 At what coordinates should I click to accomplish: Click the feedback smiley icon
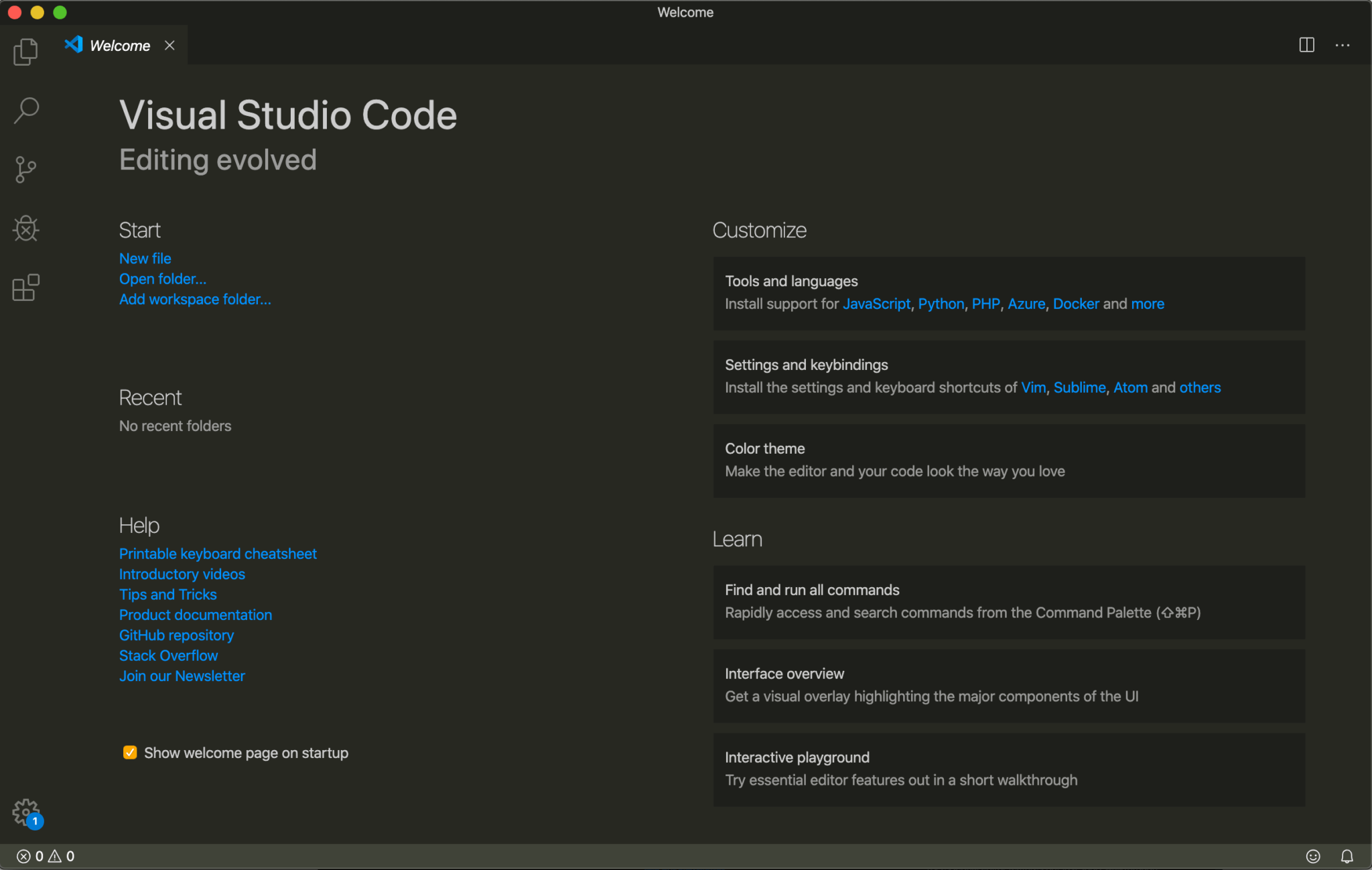(1313, 856)
